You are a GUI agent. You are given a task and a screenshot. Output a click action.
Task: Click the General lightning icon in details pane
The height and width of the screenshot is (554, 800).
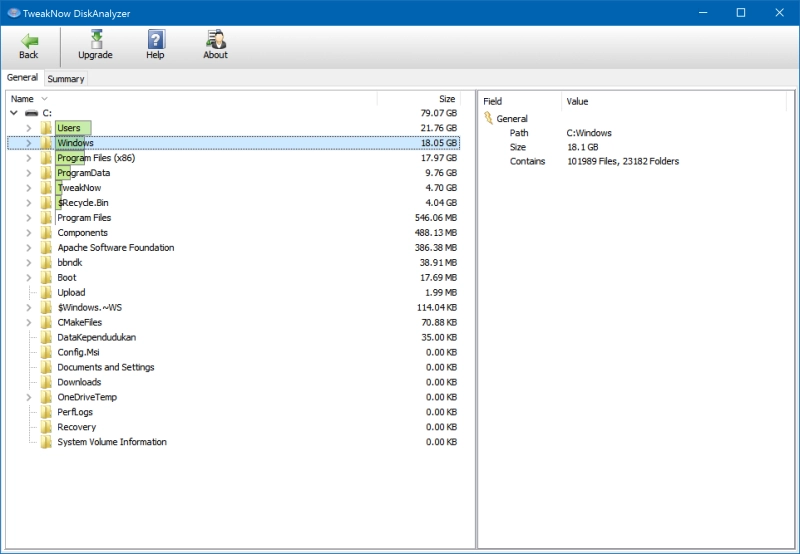(488, 118)
